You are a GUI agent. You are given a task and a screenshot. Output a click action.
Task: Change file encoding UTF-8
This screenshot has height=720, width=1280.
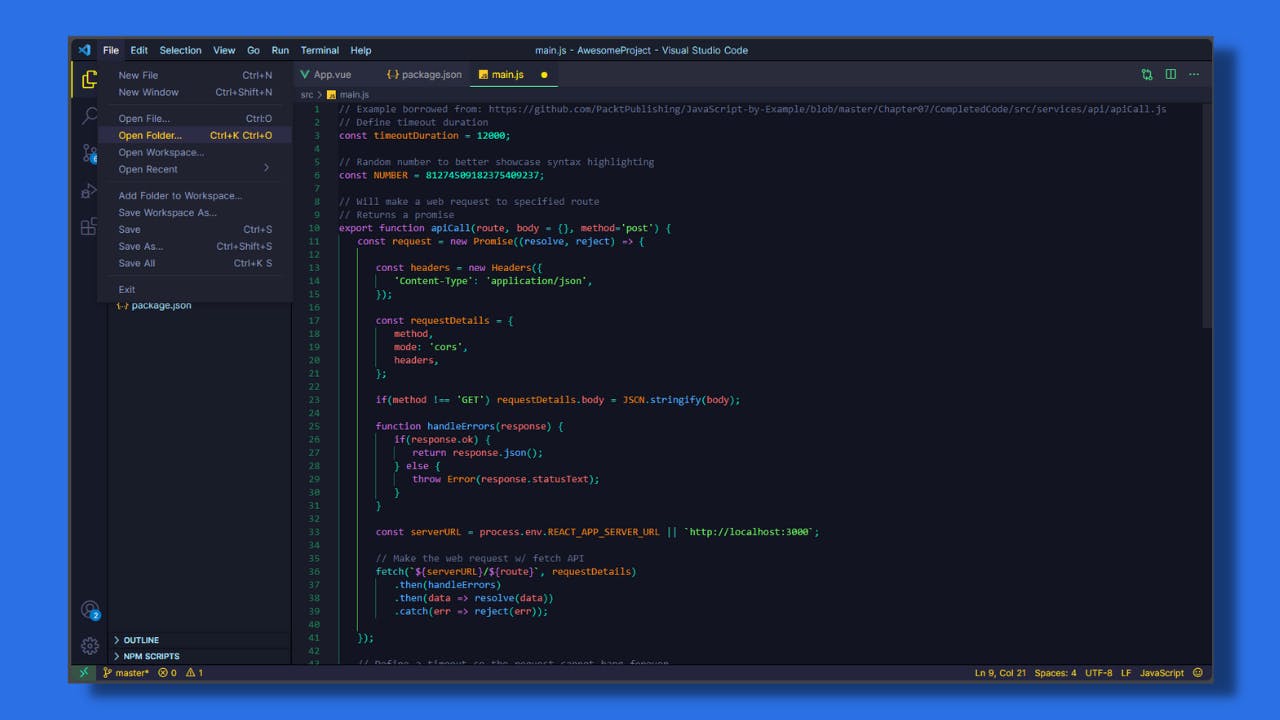1098,673
